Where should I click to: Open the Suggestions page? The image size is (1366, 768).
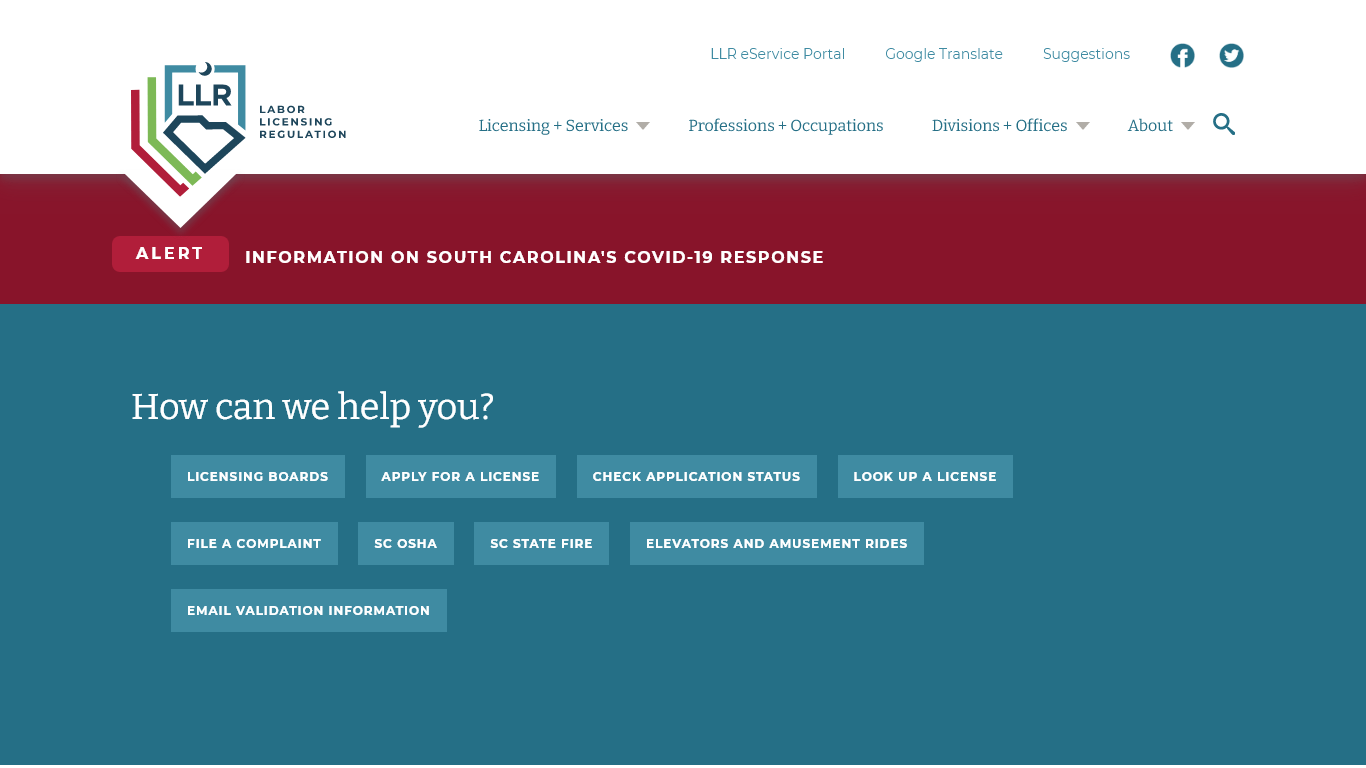pyautogui.click(x=1086, y=54)
